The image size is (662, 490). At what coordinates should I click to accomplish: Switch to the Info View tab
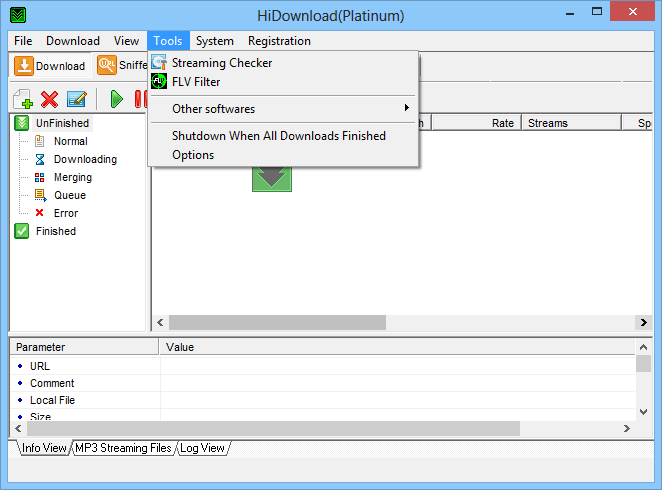coord(44,448)
